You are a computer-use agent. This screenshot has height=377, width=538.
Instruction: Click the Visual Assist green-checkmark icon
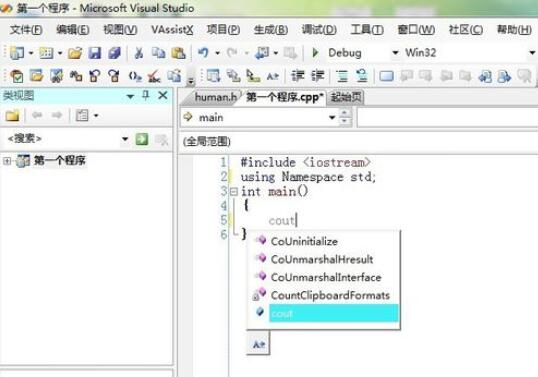[x=16, y=76]
